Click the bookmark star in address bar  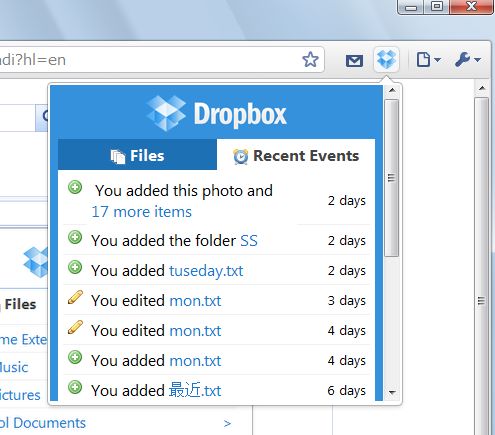[x=310, y=60]
